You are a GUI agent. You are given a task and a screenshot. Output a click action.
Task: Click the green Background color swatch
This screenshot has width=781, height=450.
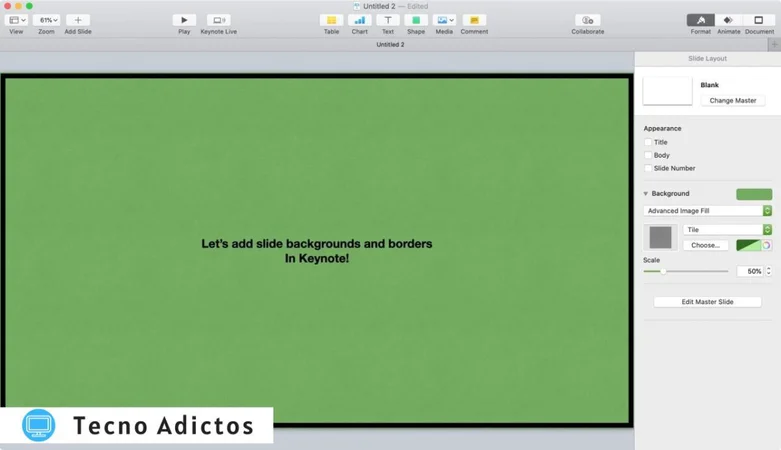click(754, 194)
